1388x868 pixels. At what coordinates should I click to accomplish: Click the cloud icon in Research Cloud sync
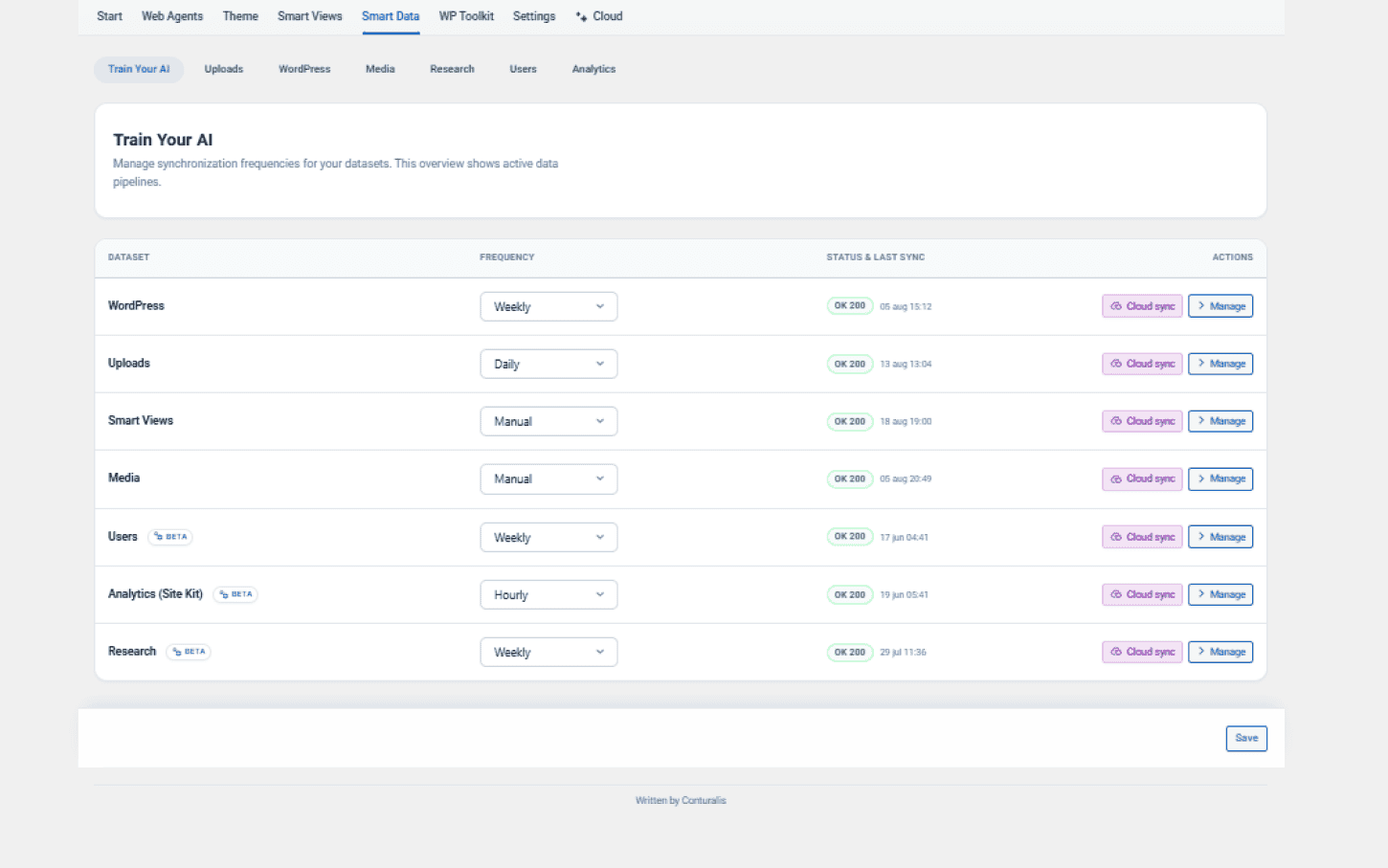(1115, 652)
